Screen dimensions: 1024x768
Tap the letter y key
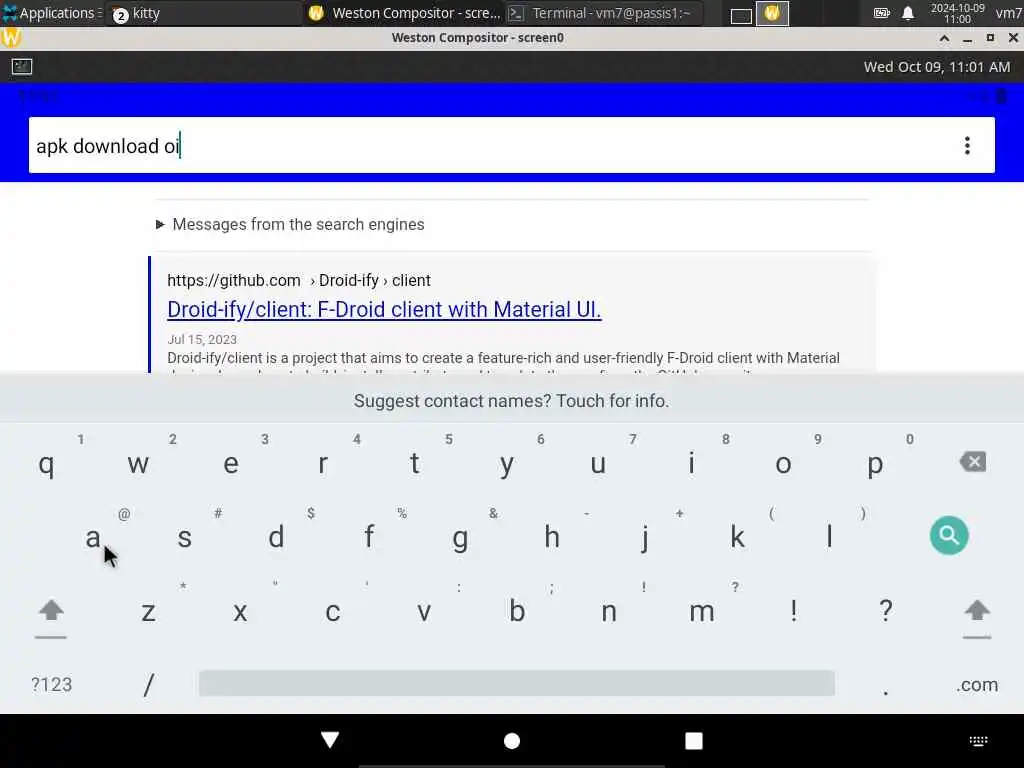pos(507,466)
